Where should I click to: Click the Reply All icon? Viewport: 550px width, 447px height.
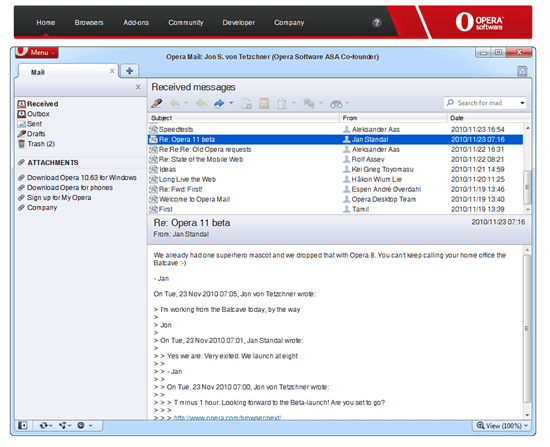pos(201,104)
